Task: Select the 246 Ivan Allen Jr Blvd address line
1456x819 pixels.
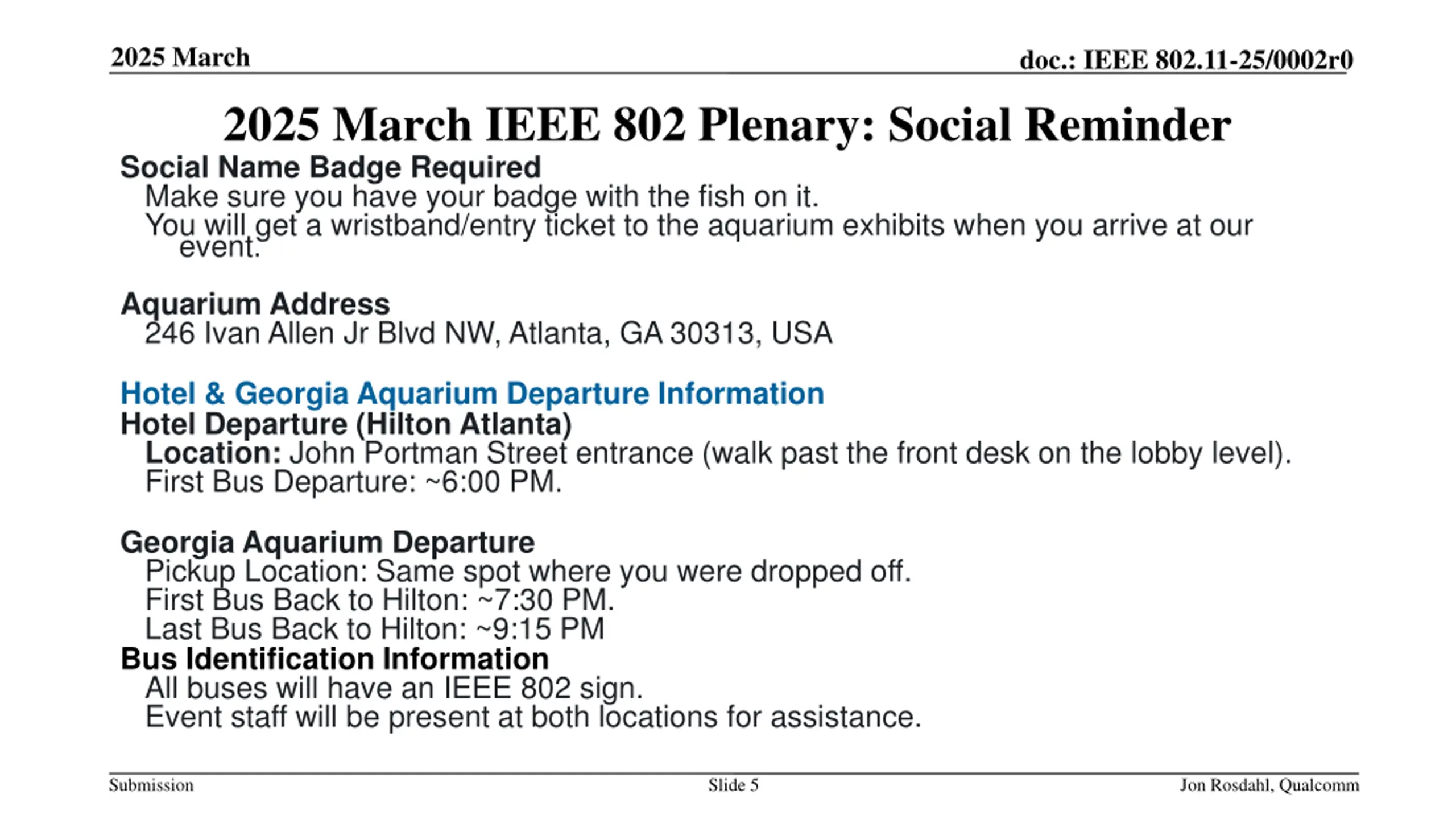Action: 489,333
